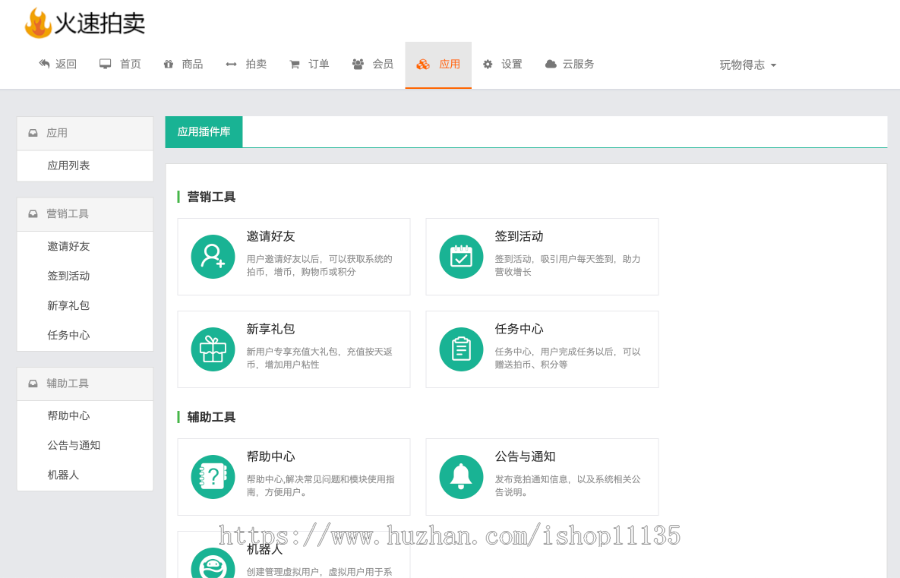Click the 邀请好友 add-user circle icon
Image resolution: width=900 pixels, height=578 pixels.
213,257
